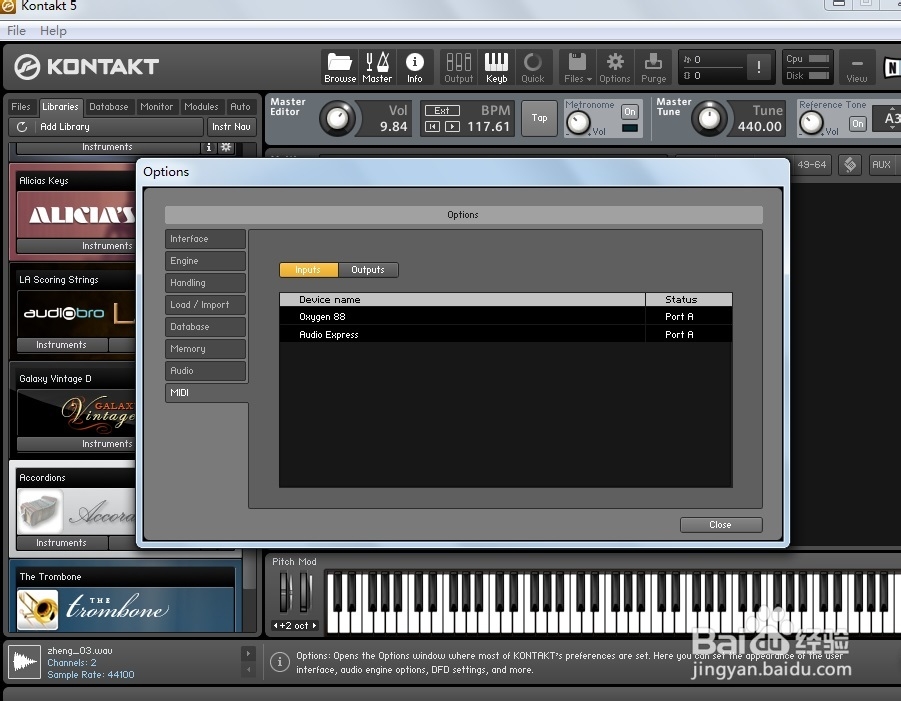Click the Reference Tone Vol knob
The height and width of the screenshot is (701, 901).
coord(811,122)
